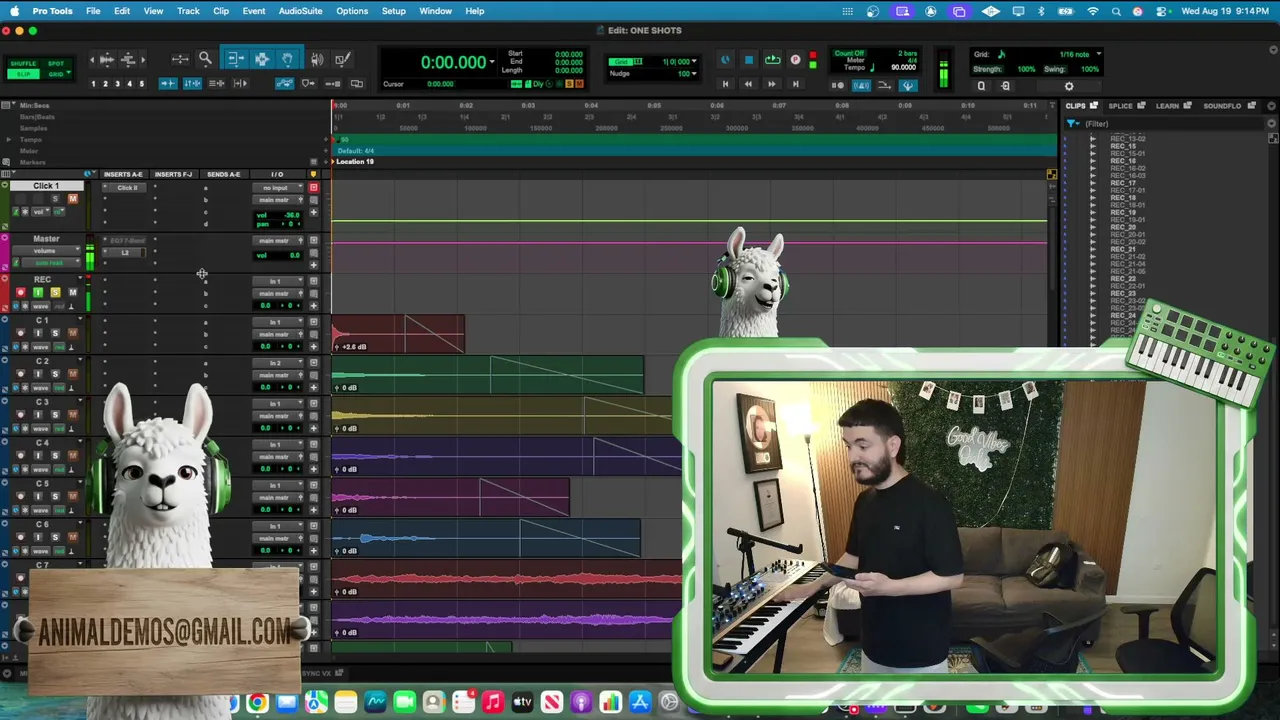Click the Stop transport button

(749, 60)
